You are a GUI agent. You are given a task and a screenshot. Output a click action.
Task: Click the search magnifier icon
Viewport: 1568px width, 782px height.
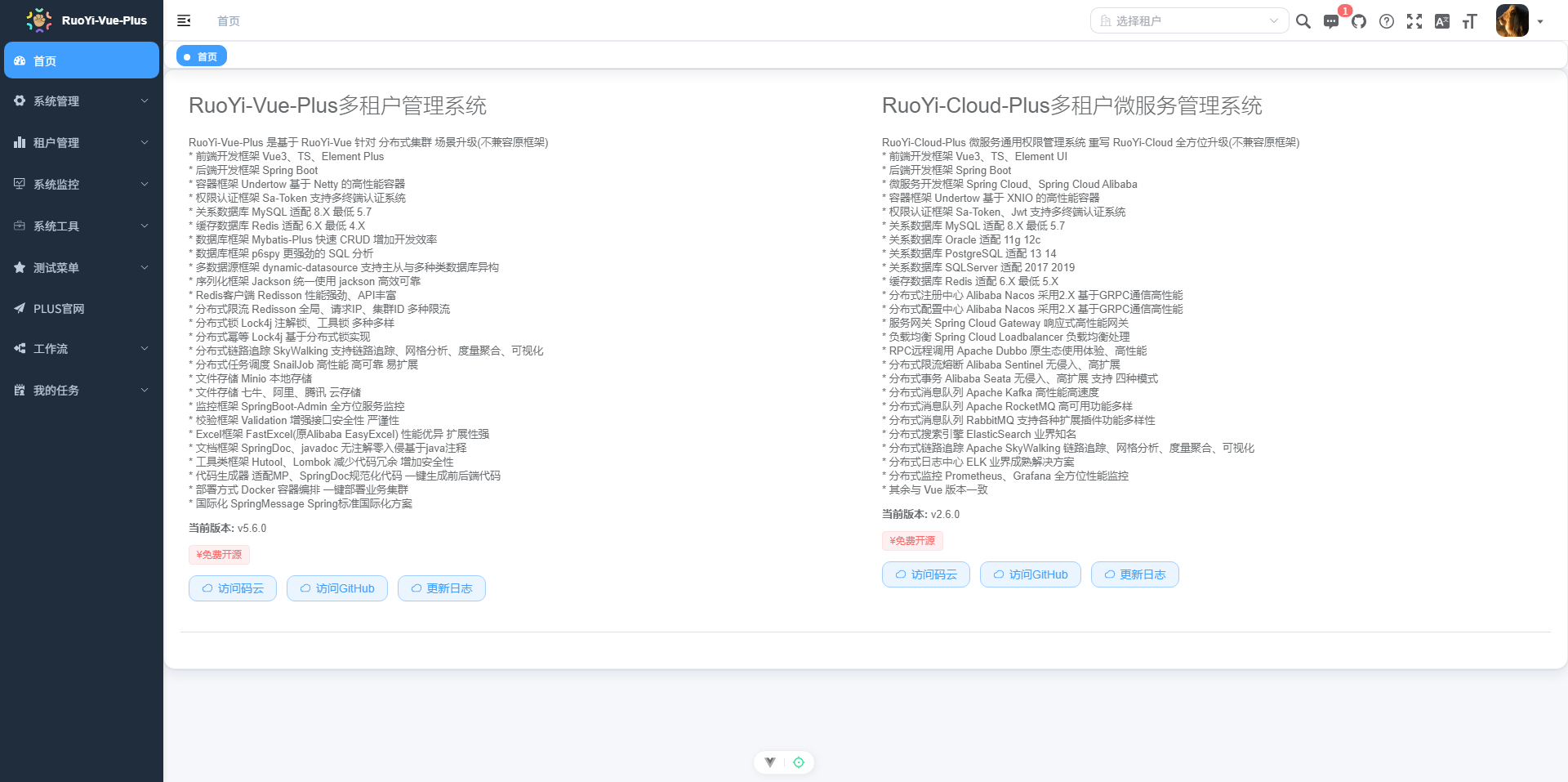point(1303,21)
